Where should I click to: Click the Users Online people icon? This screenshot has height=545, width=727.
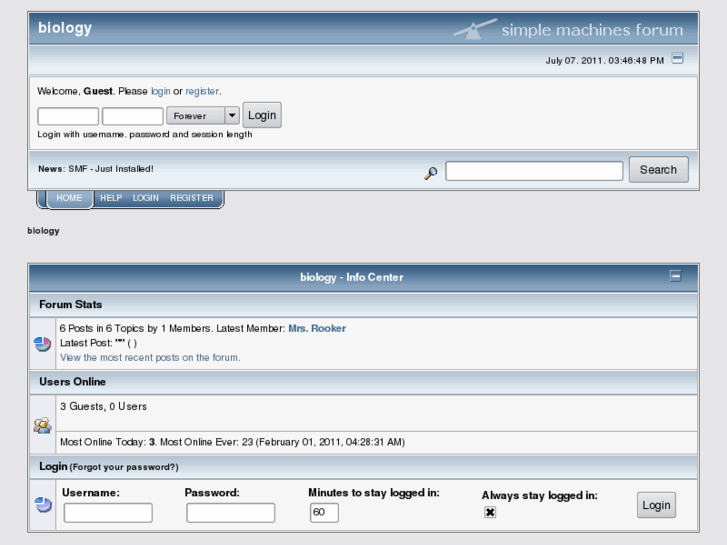click(42, 425)
